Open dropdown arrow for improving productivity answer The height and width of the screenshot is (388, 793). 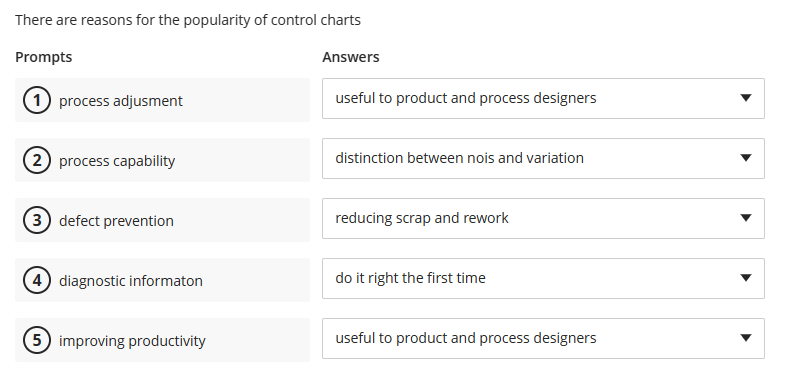(745, 338)
